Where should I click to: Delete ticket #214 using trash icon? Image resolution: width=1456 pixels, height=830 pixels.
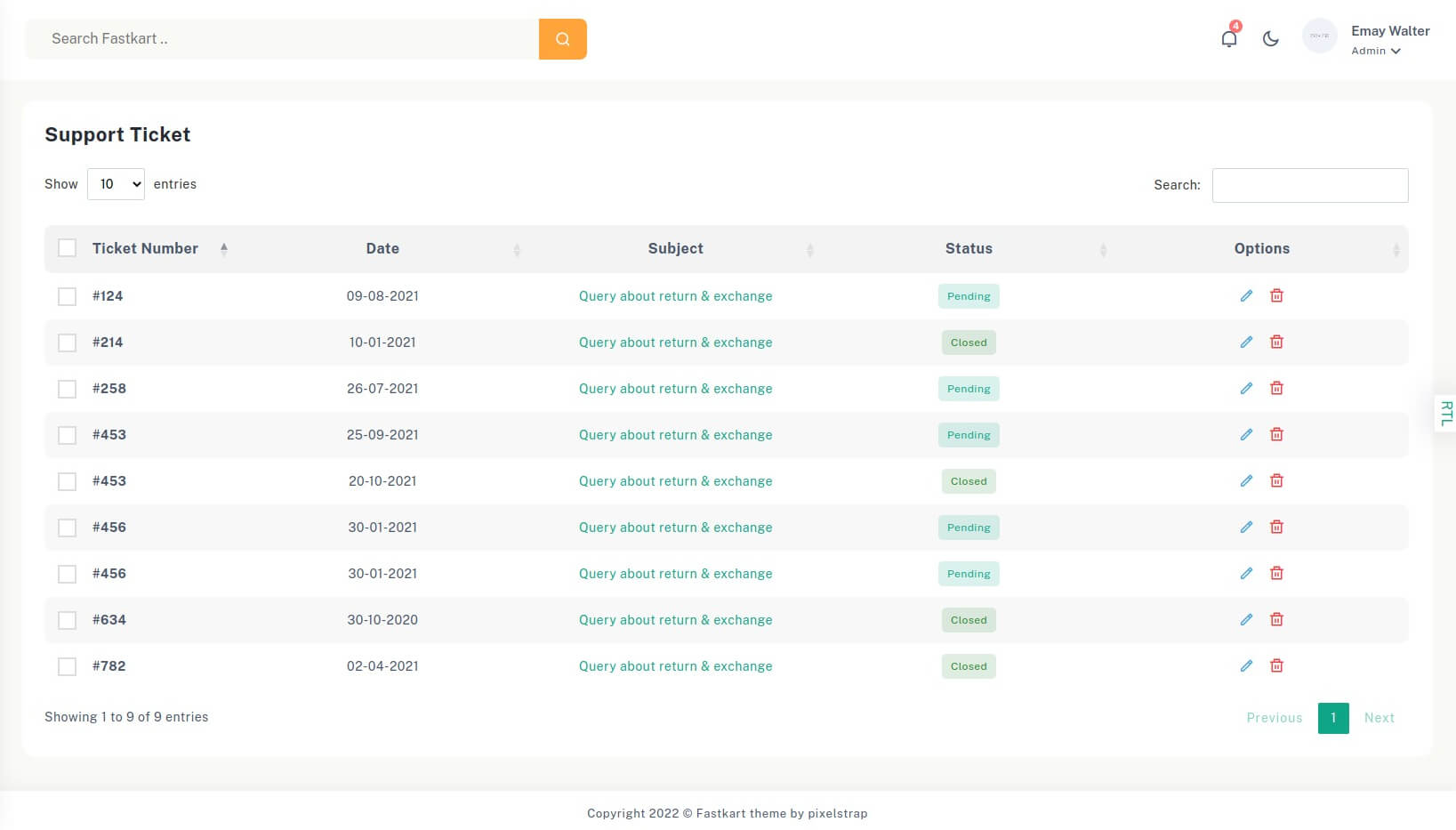click(1276, 342)
